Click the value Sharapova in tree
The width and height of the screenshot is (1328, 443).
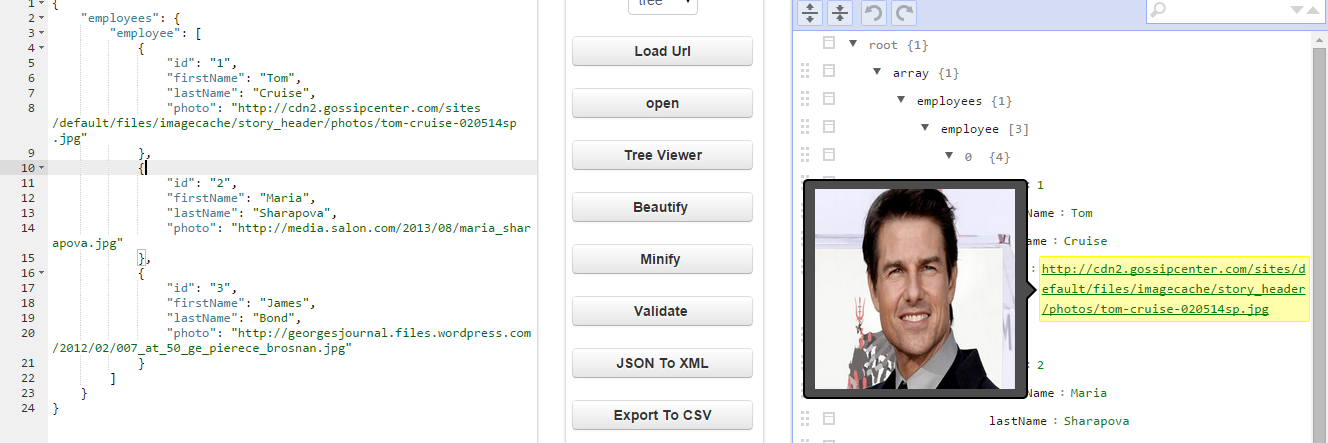1096,421
